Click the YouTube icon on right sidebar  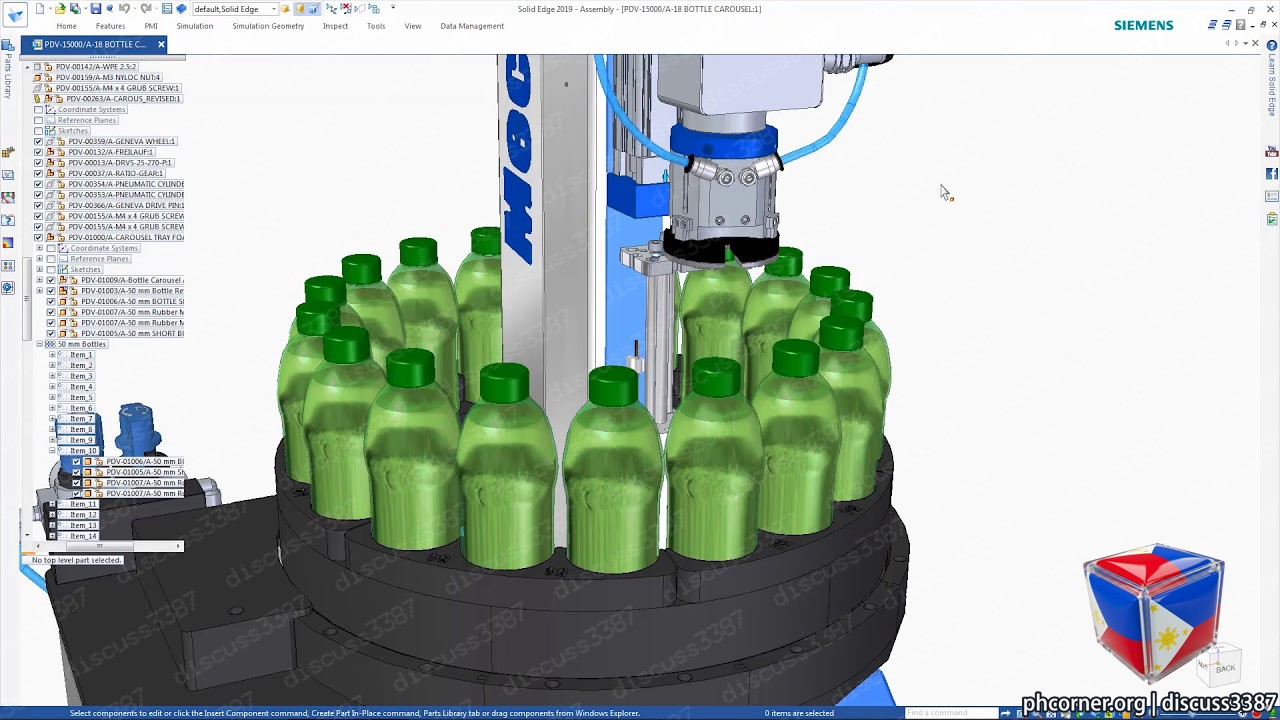(x=1272, y=152)
